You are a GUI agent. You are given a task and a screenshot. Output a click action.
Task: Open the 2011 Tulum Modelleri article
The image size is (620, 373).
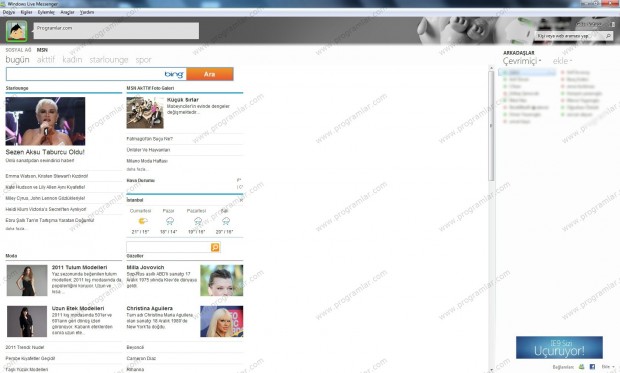pyautogui.click(x=79, y=267)
